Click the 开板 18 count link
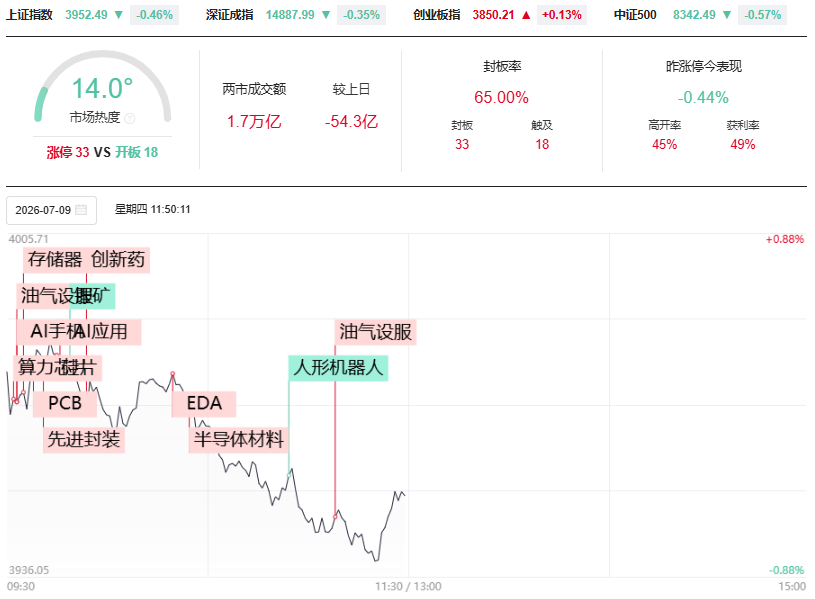The height and width of the screenshot is (599, 815). tap(137, 152)
